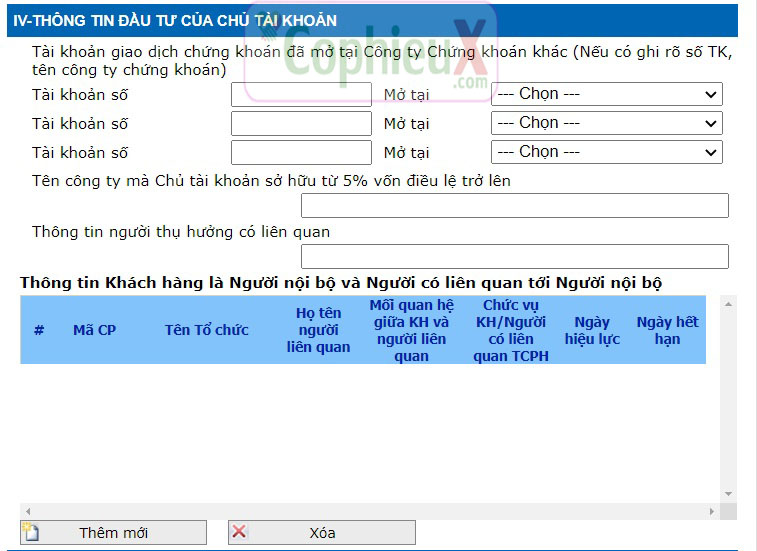Click the company 5% ownership name field
This screenshot has height=551, width=757.
coord(514,206)
